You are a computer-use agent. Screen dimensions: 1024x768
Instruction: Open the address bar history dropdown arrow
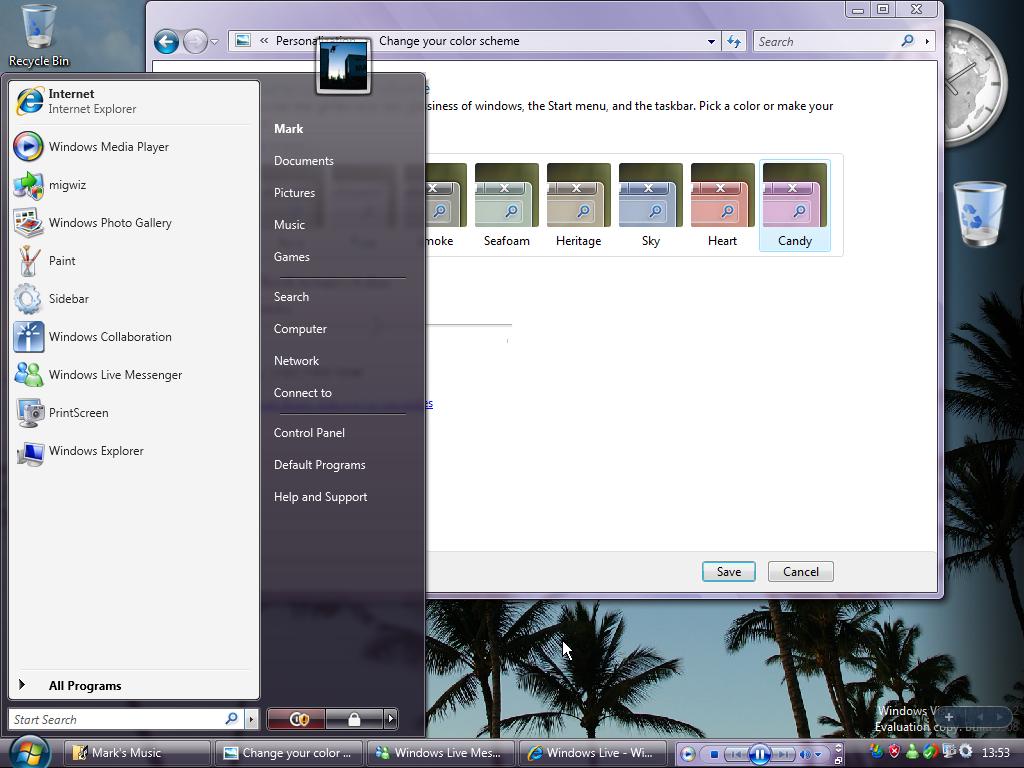pyautogui.click(x=710, y=41)
